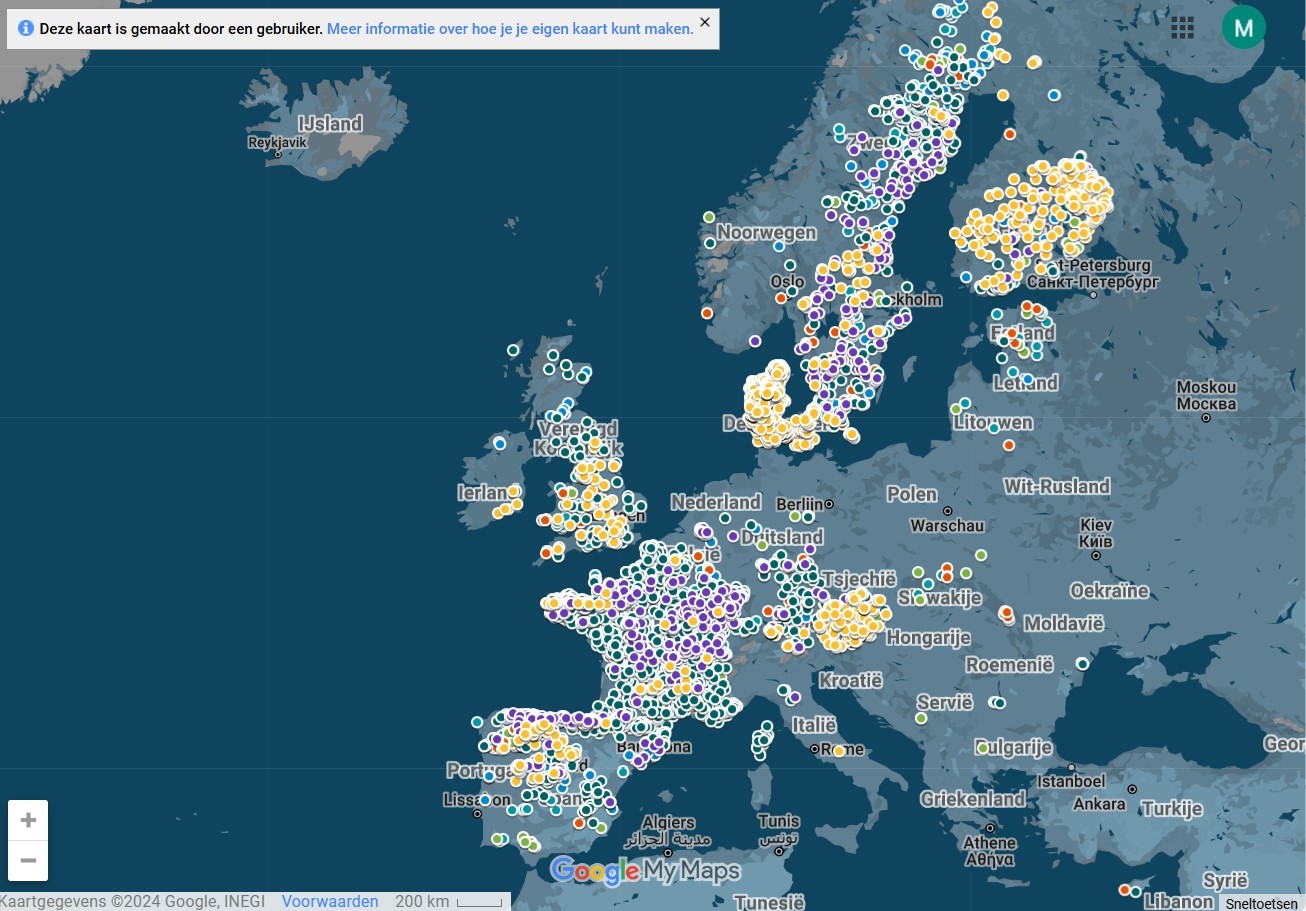This screenshot has height=911, width=1306.
Task: Click the Hongarije country label
Action: (929, 637)
